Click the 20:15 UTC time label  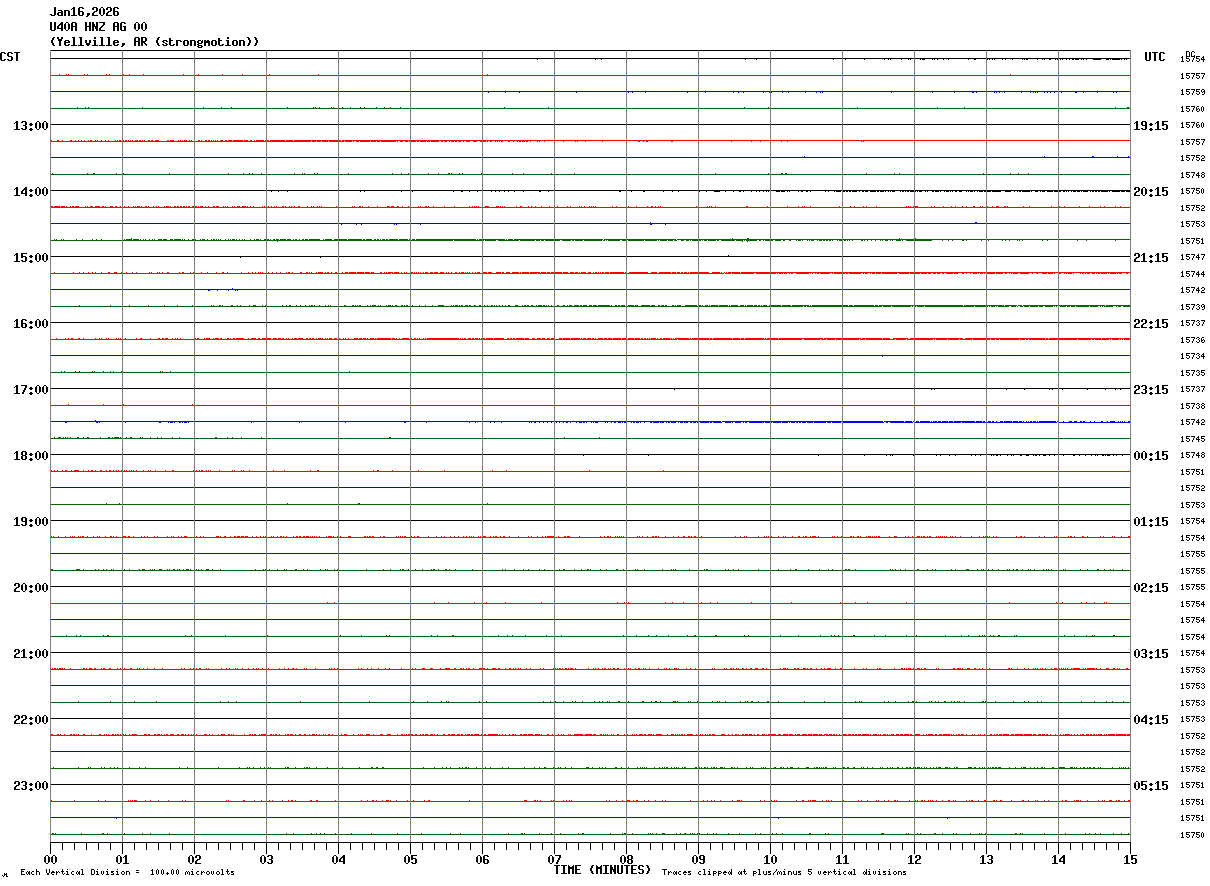pyautogui.click(x=1151, y=192)
